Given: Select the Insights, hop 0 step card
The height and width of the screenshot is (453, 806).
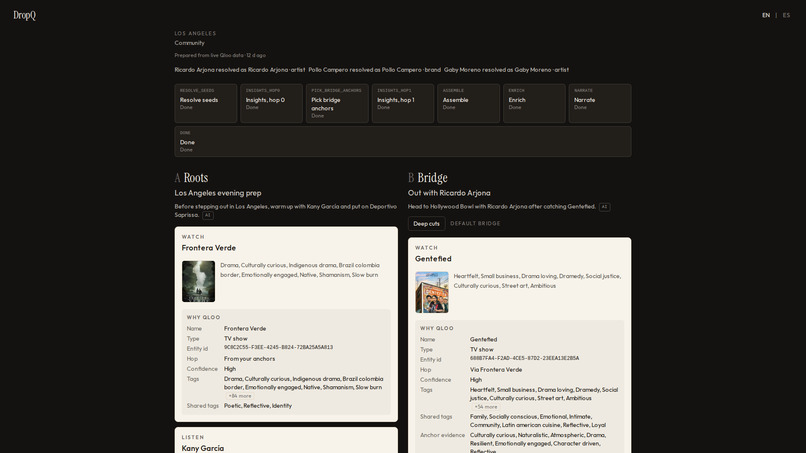Looking at the screenshot, I should pos(271,103).
